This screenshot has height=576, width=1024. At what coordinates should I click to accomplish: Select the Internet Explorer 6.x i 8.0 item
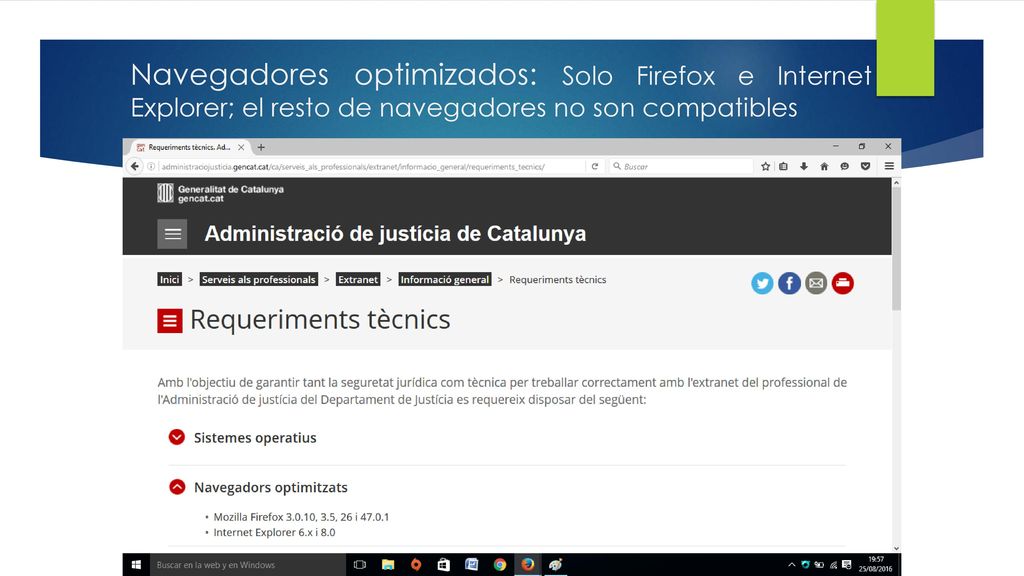point(274,532)
